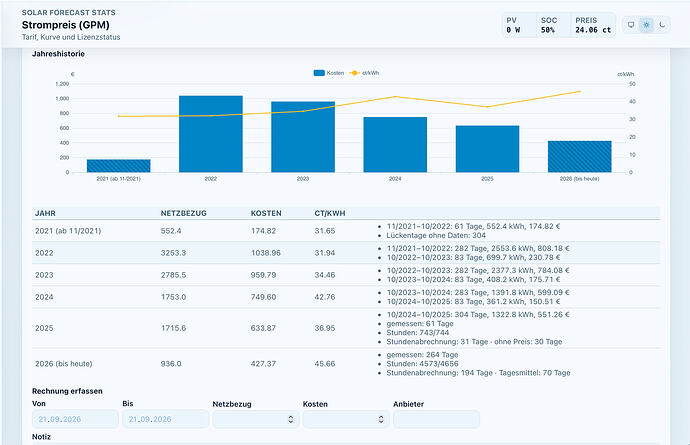This screenshot has width=690, height=445.
Task: Click 'gemessen: 264 Tage' detail
Action: [x=422, y=355]
